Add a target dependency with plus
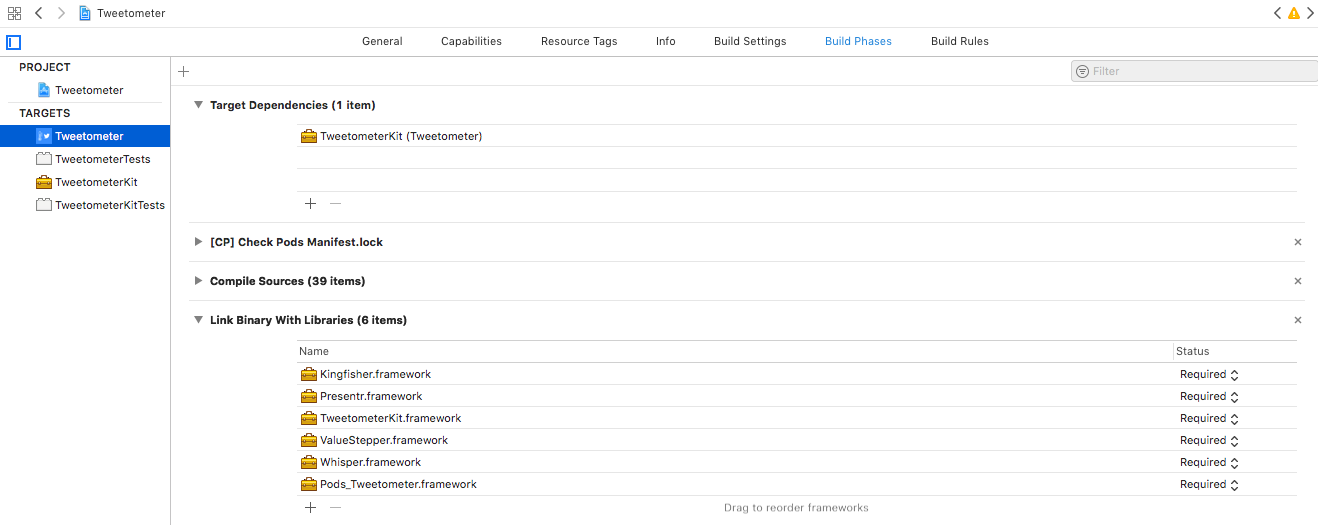 pos(310,203)
